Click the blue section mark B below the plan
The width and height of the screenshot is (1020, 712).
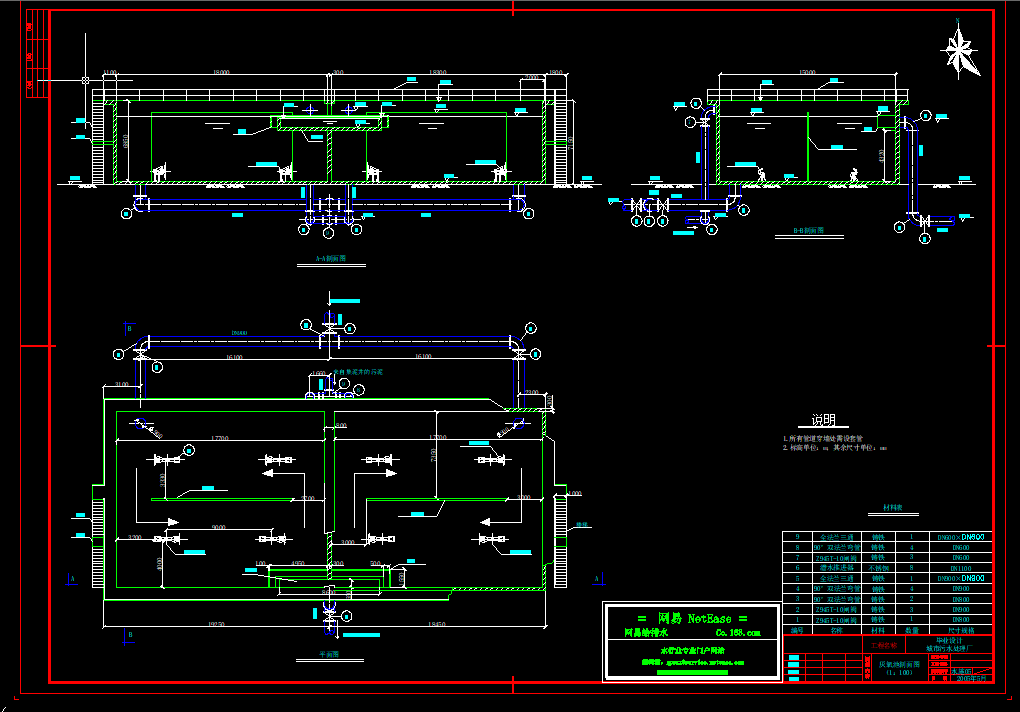[x=129, y=635]
